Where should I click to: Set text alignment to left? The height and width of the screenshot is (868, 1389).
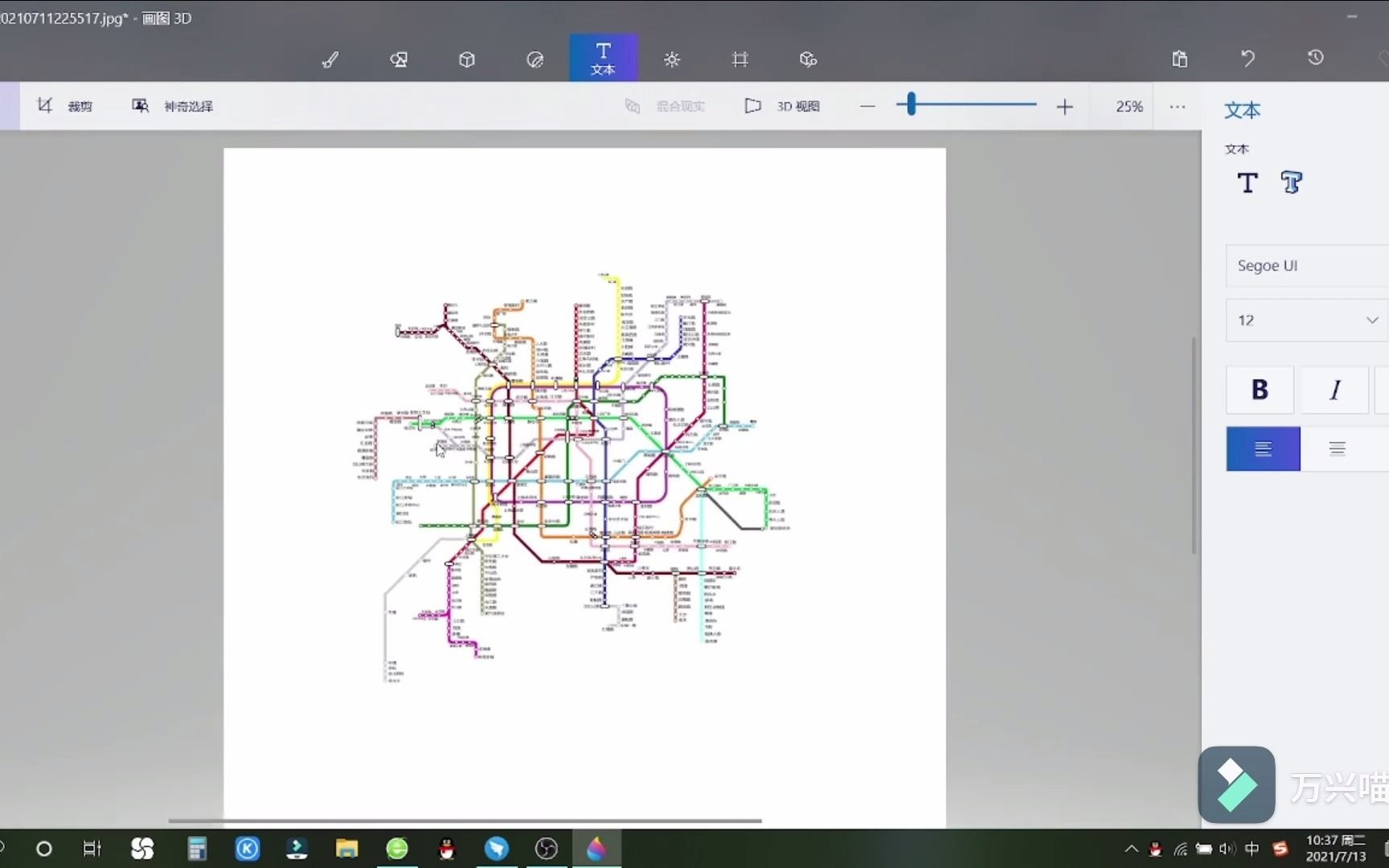coord(1263,448)
